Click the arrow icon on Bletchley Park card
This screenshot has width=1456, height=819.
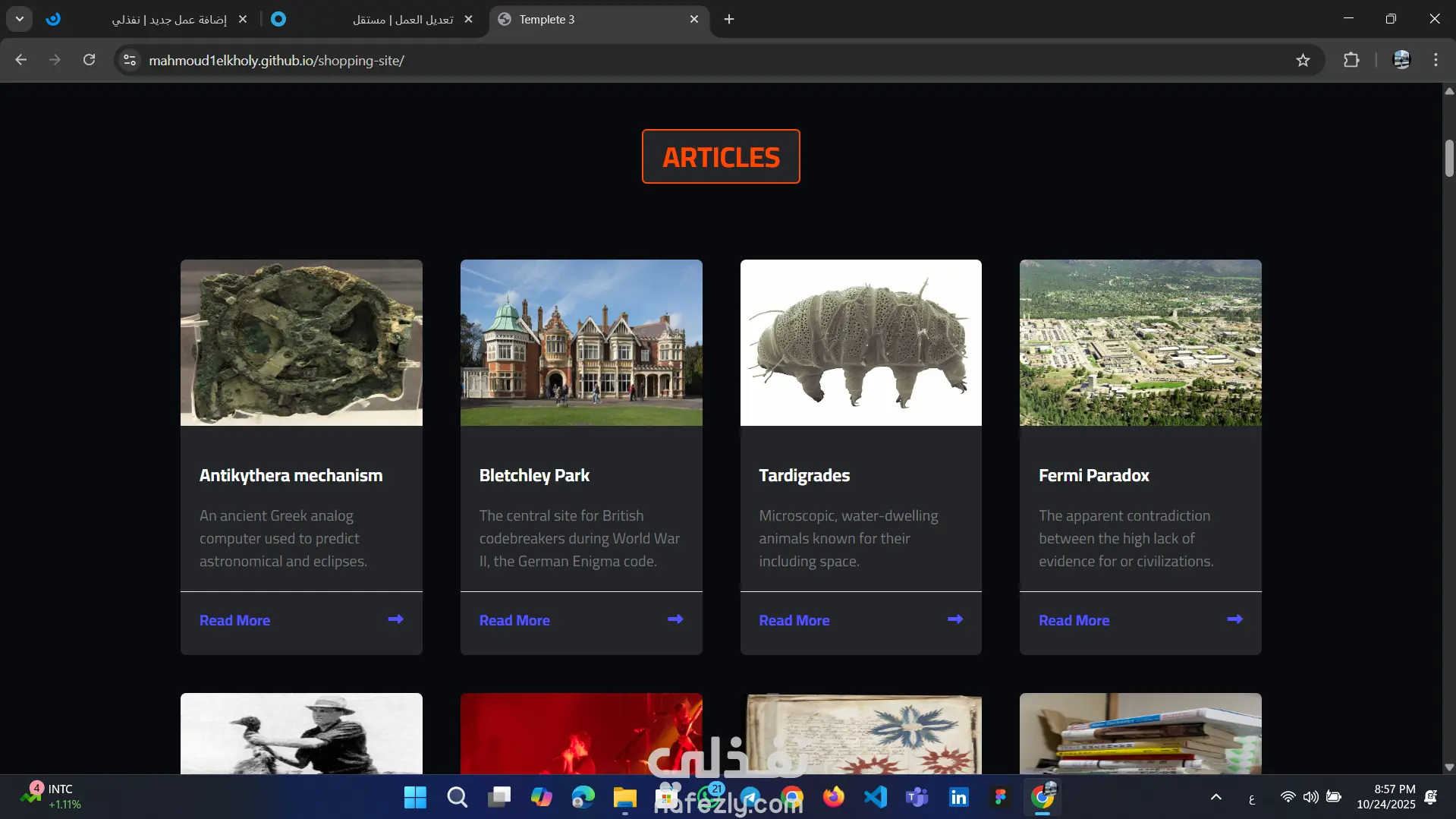[675, 619]
